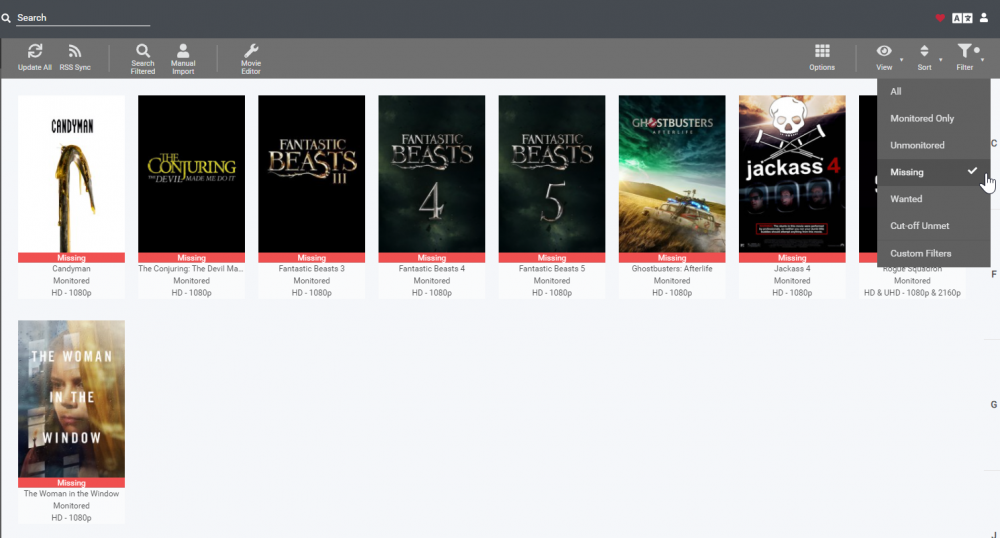
Task: Open Fantastic Beasts 4 poster
Action: tap(432, 174)
